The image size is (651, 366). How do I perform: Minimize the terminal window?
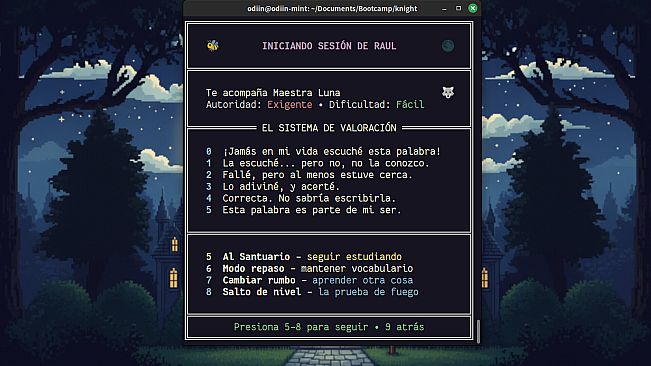pyautogui.click(x=444, y=8)
